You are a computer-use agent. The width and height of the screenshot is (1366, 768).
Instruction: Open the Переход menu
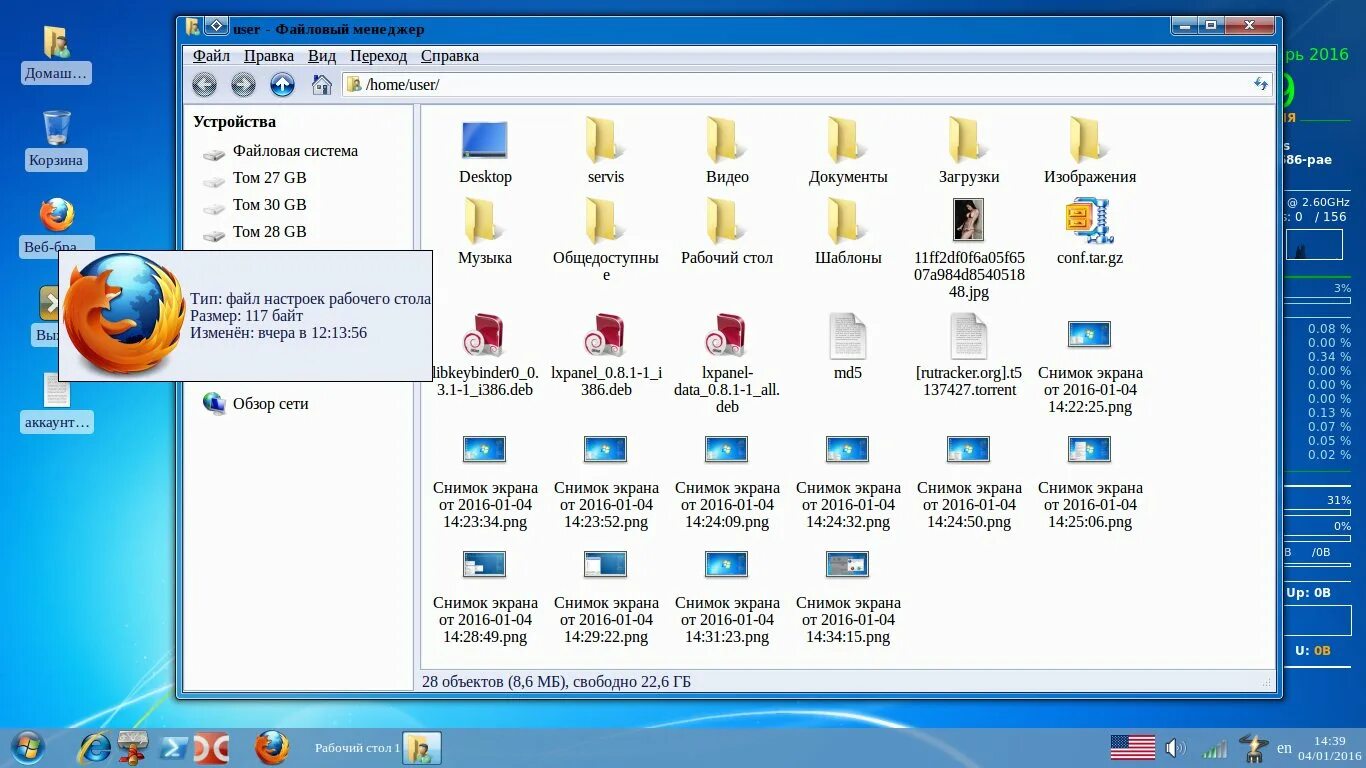tap(378, 56)
